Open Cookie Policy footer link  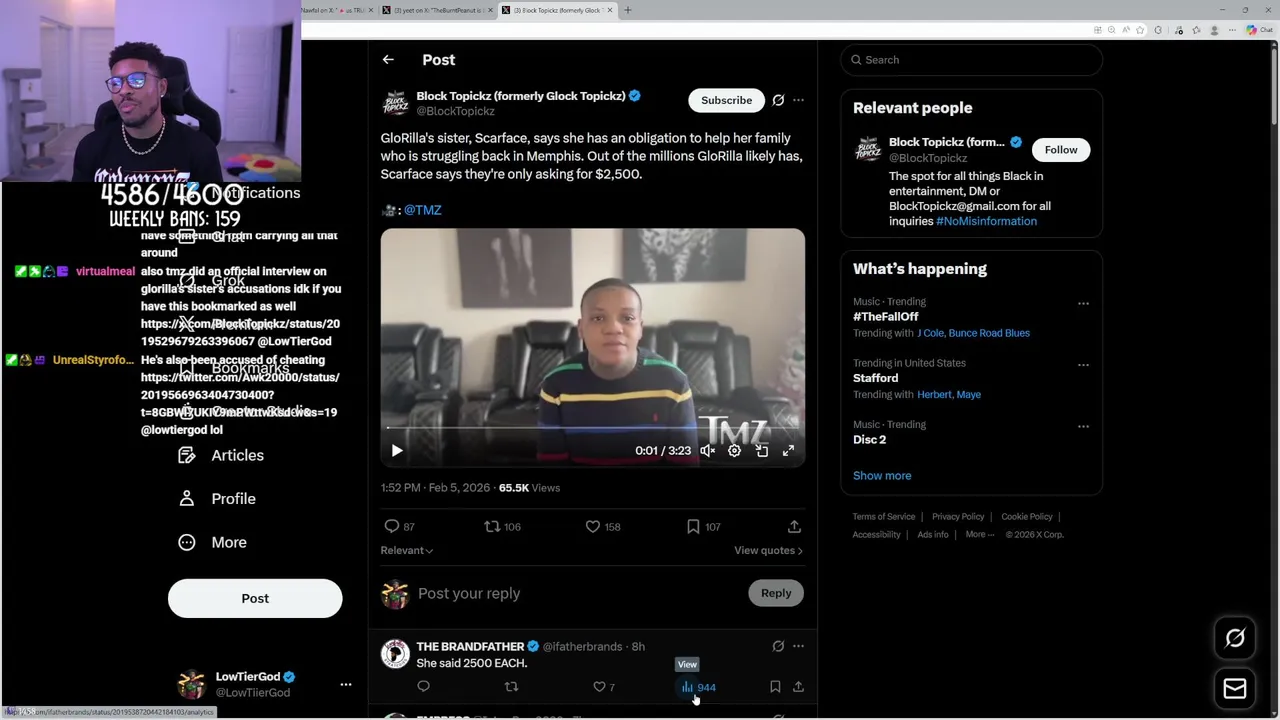1026,517
